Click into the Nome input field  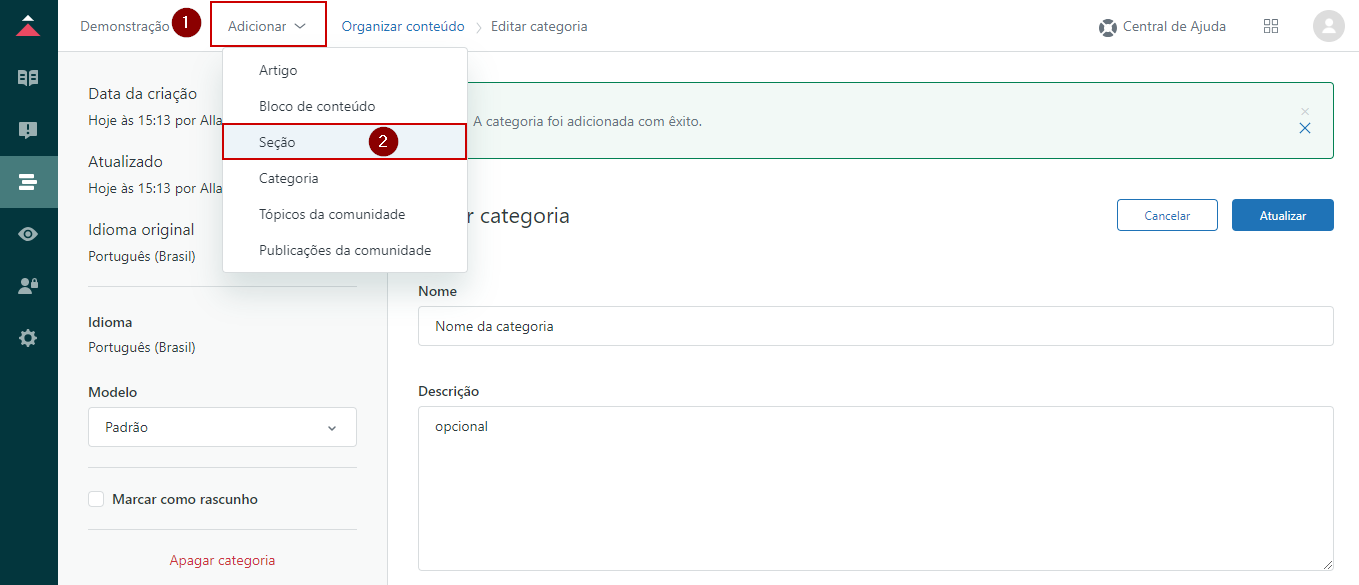pyautogui.click(x=875, y=326)
